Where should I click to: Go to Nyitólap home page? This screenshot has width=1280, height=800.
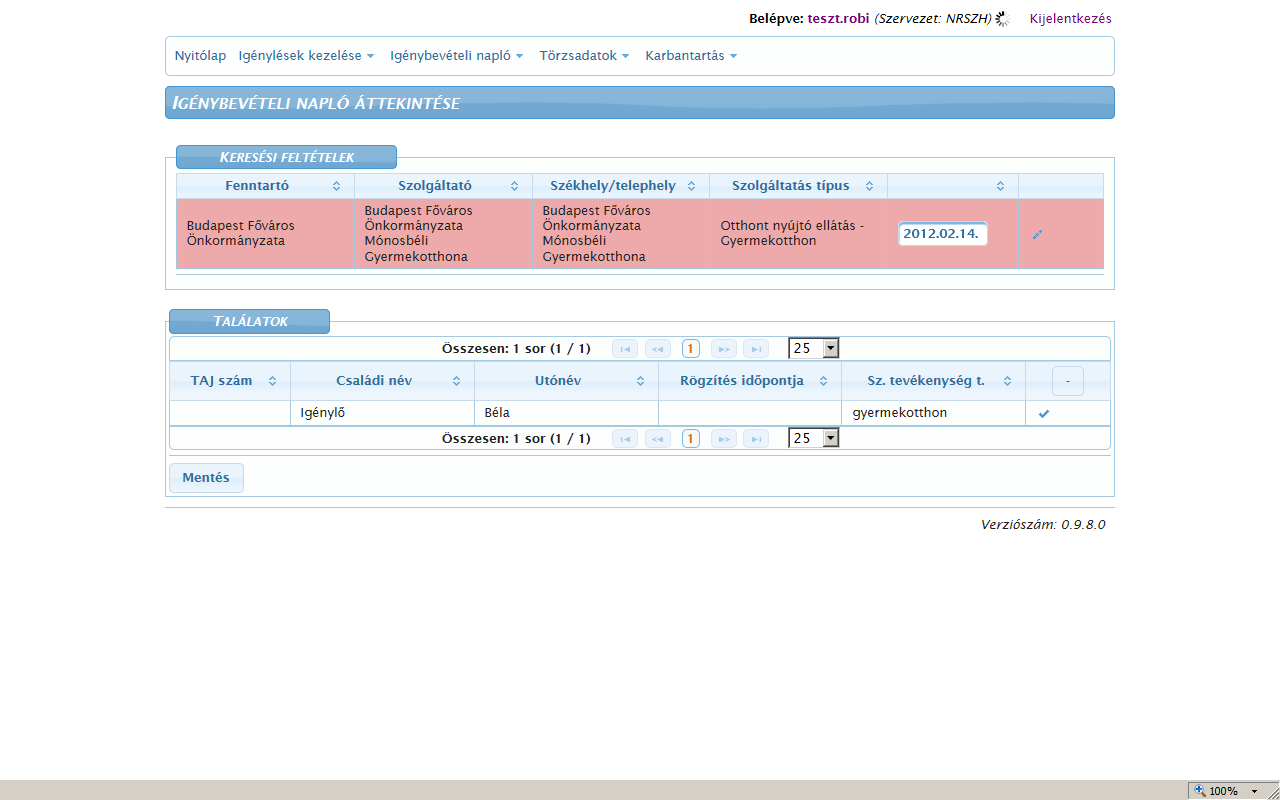point(200,56)
